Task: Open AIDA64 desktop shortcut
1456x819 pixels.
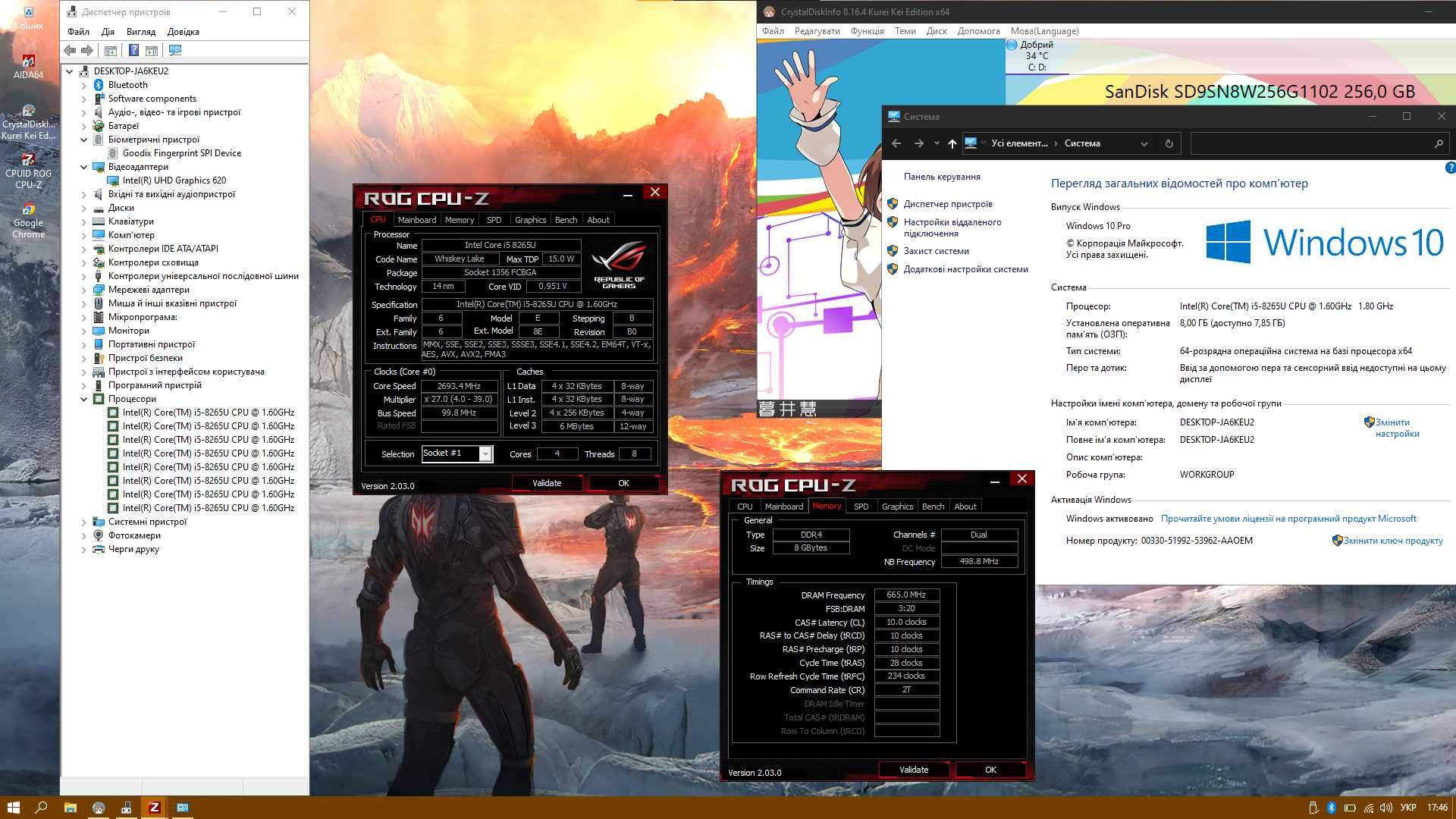Action: (28, 66)
